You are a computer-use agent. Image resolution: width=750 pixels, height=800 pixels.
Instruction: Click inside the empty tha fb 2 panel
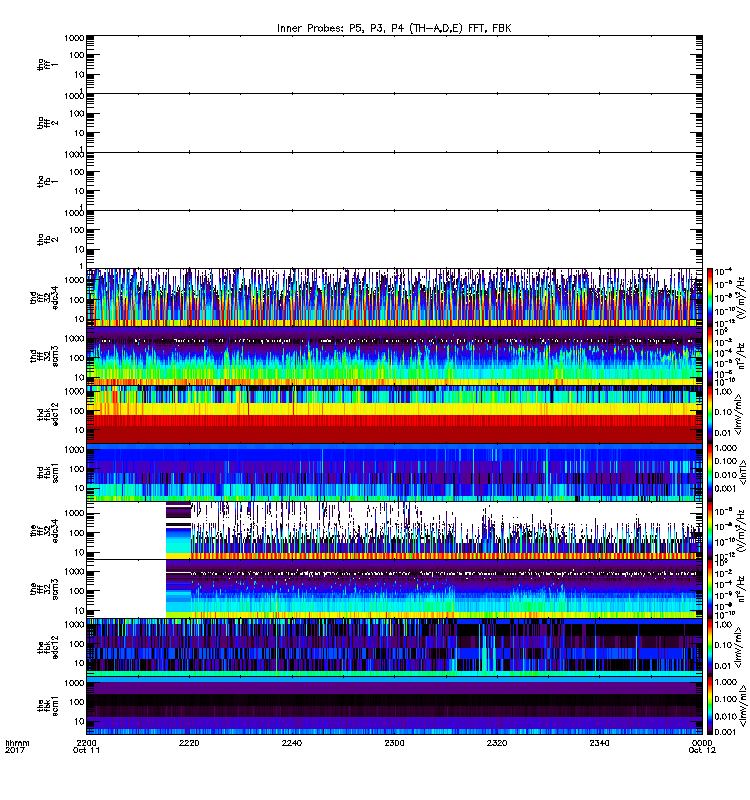pos(394,239)
